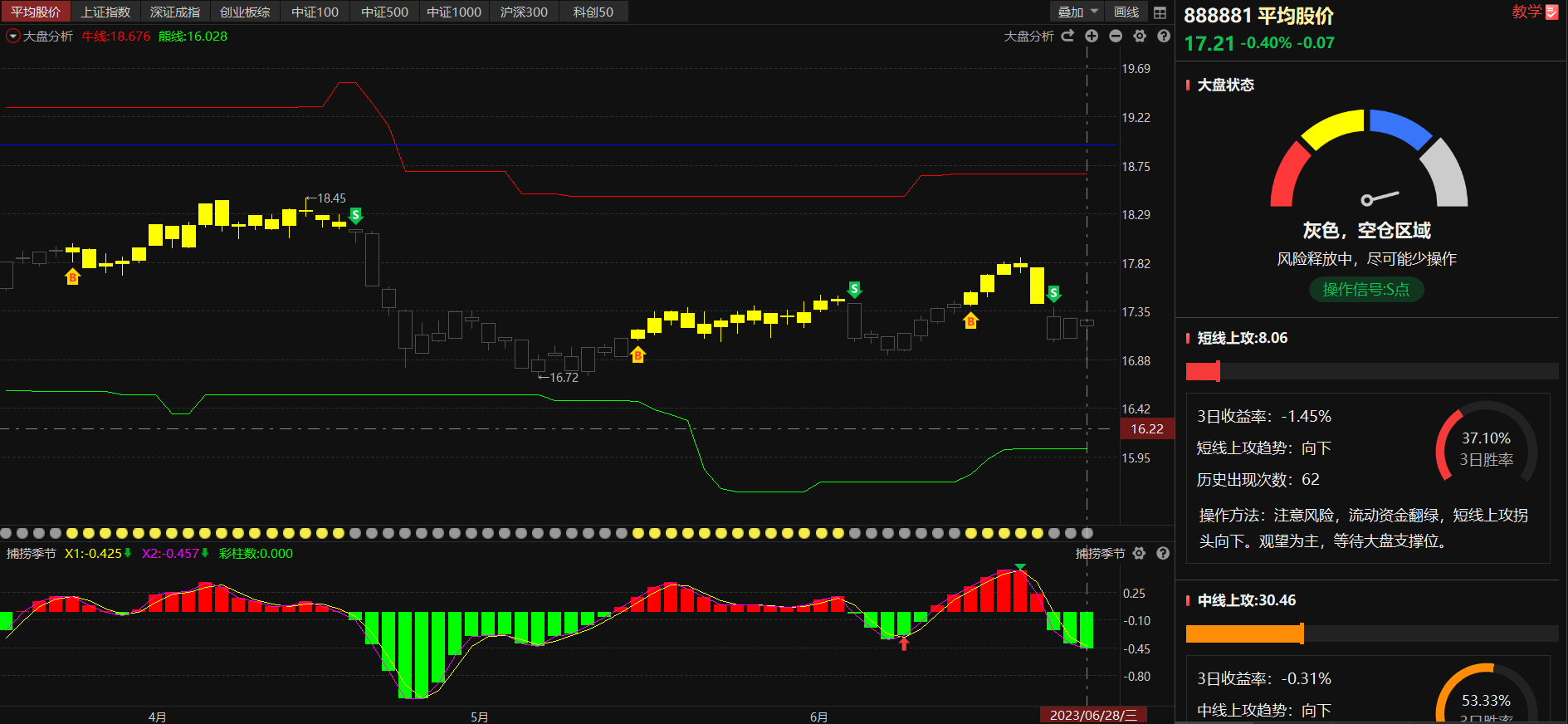
Task: Click the 画线 drawing button
Action: pos(1126,12)
